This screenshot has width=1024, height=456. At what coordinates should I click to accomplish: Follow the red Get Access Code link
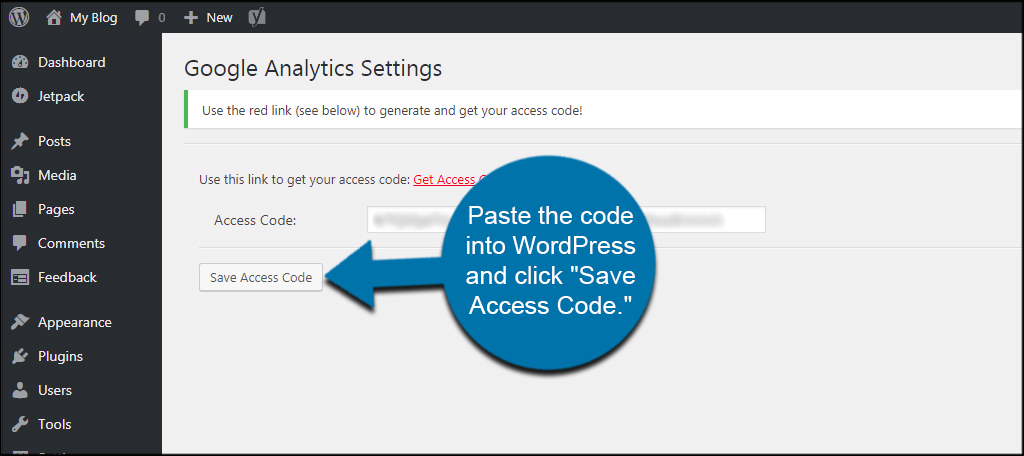pos(446,180)
